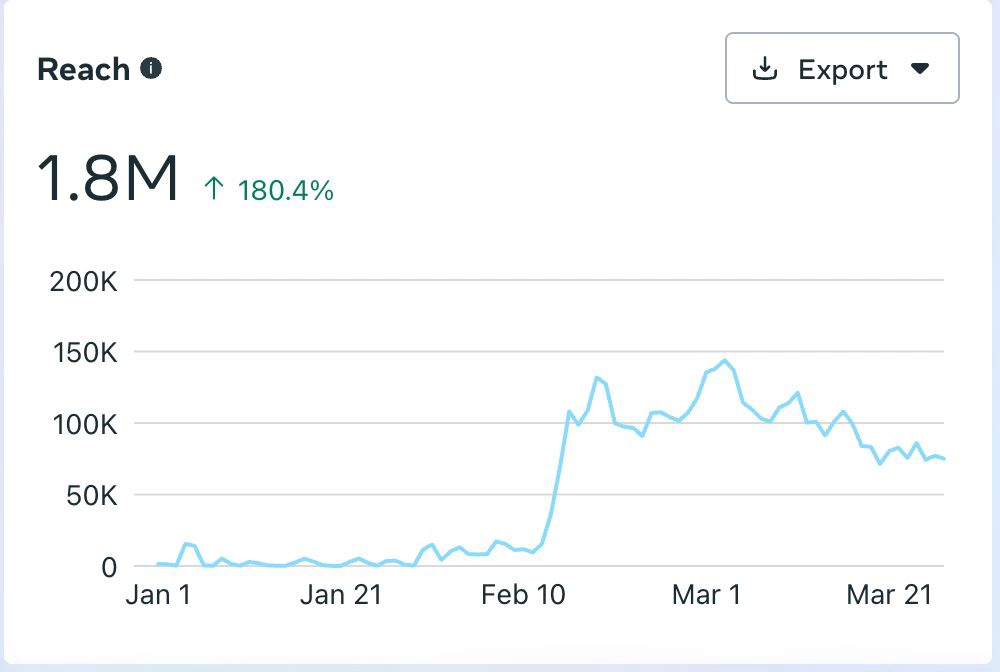The width and height of the screenshot is (1000, 672).
Task: Select the Jan 21 date label
Action: (x=340, y=595)
